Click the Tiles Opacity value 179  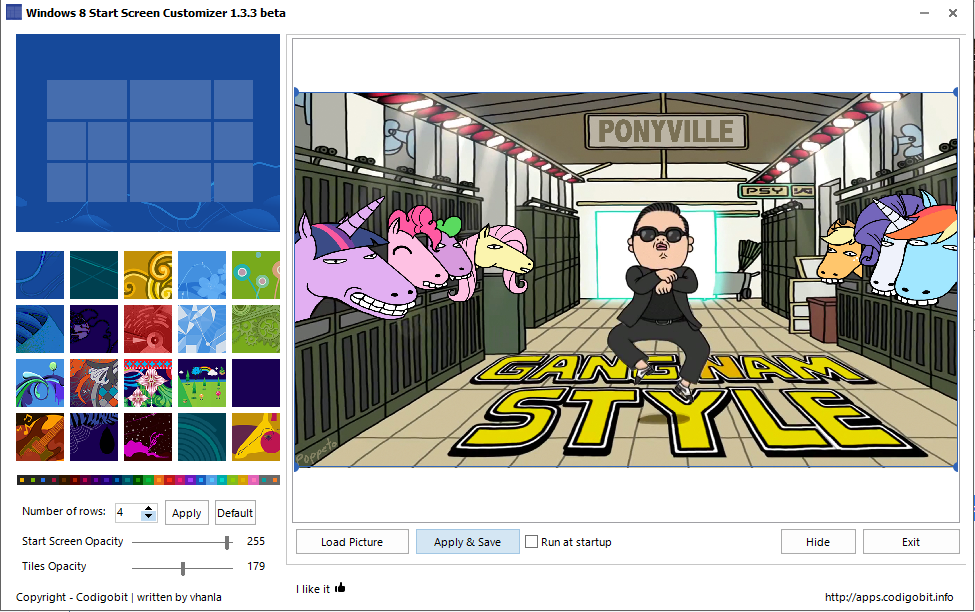256,566
